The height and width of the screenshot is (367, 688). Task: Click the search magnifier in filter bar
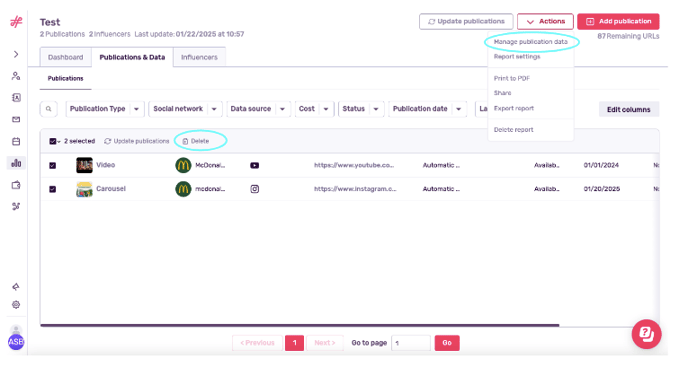(49, 109)
